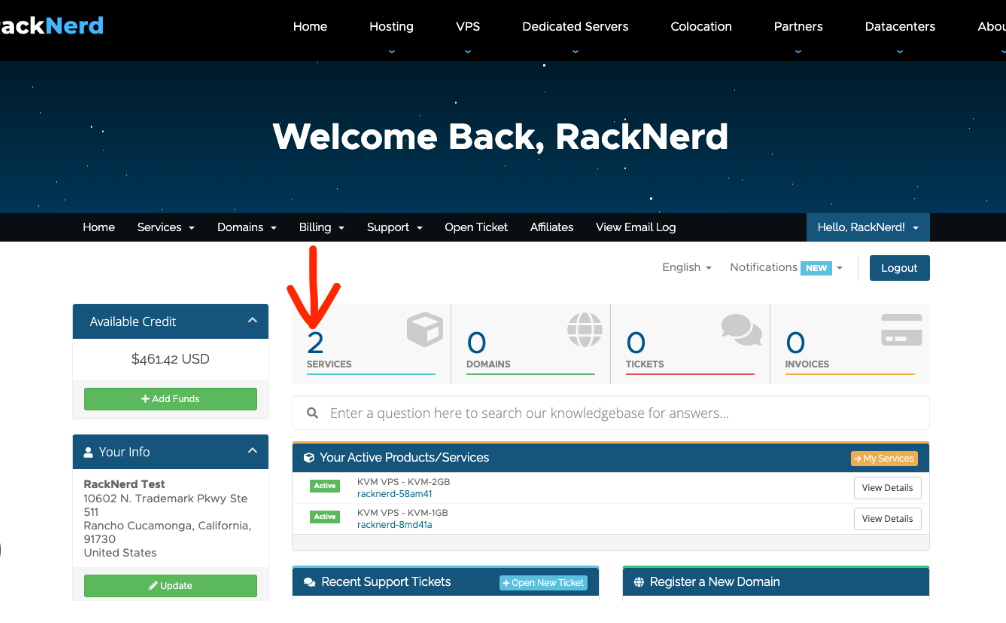Open the English language dropdown

tap(686, 268)
